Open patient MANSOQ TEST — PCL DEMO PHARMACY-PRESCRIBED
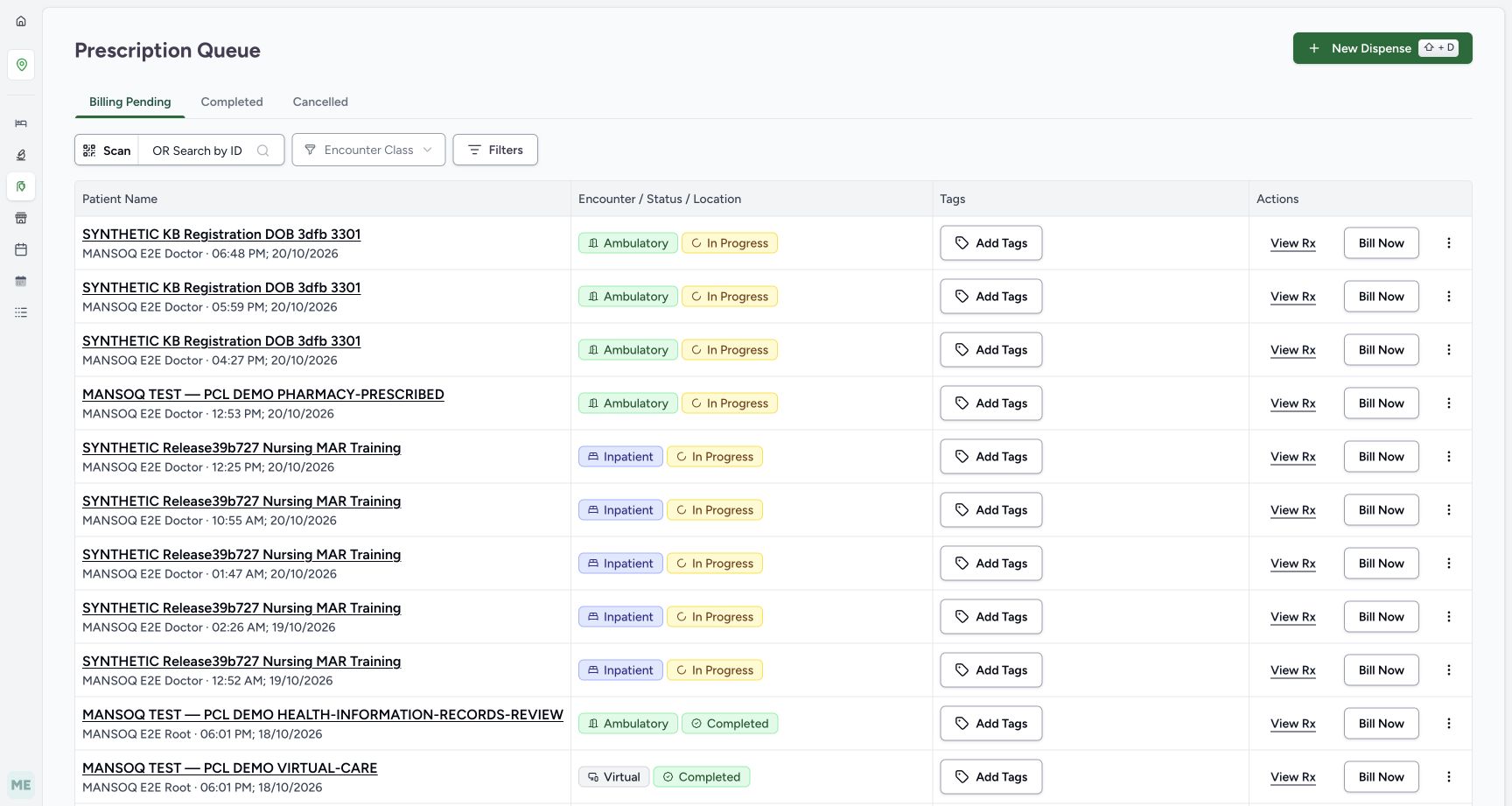This screenshot has width=1512, height=806. point(263,395)
